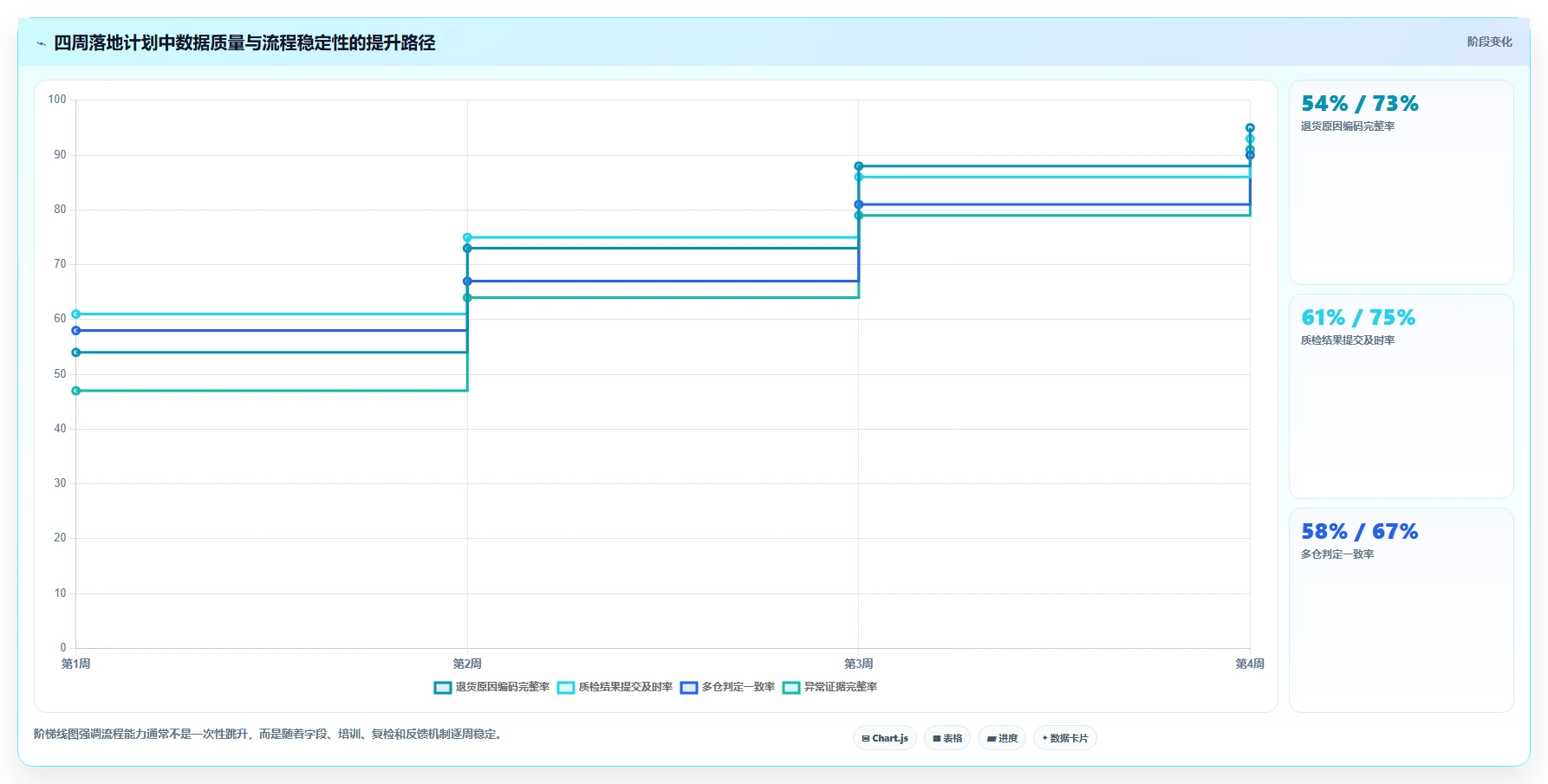Click the 58% / 67% card value
The image size is (1548, 784).
(x=1359, y=532)
